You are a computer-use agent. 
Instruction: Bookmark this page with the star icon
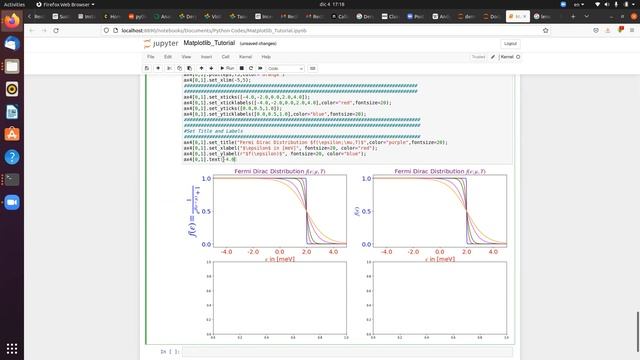coord(545,31)
